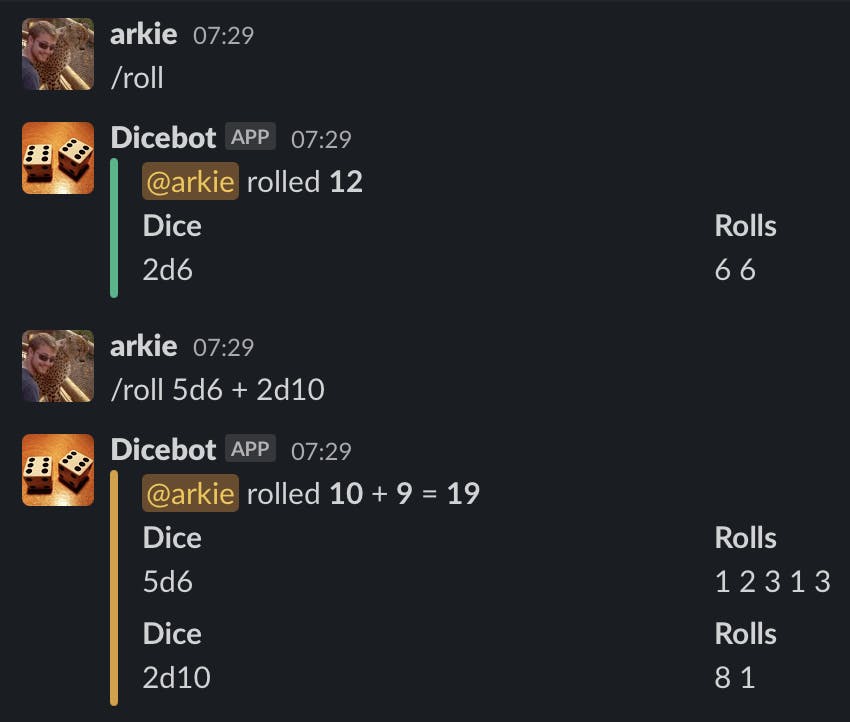This screenshot has width=850, height=722.
Task: Click the APP badge next to Dicebot
Action: 248,137
